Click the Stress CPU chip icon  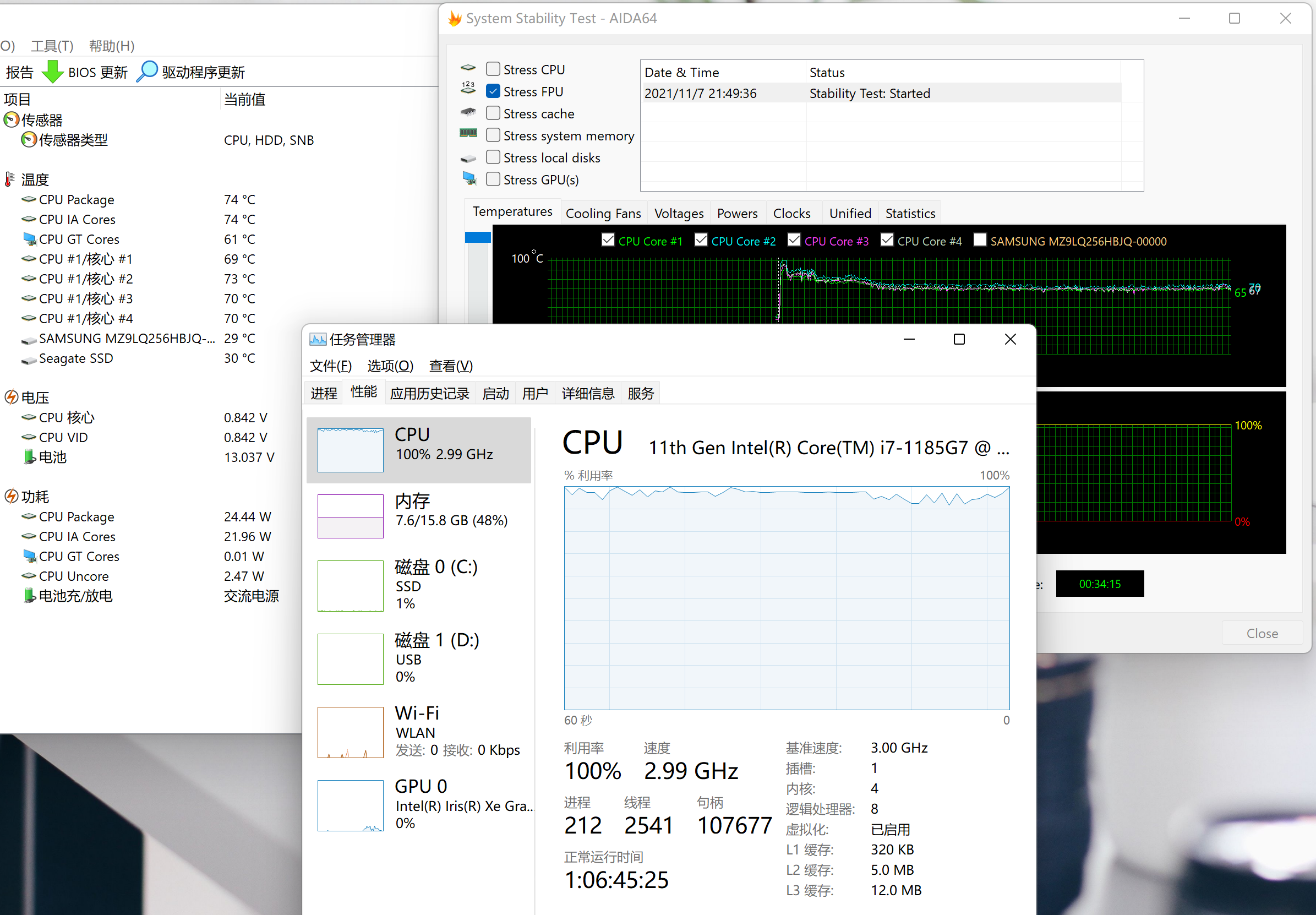[468, 68]
